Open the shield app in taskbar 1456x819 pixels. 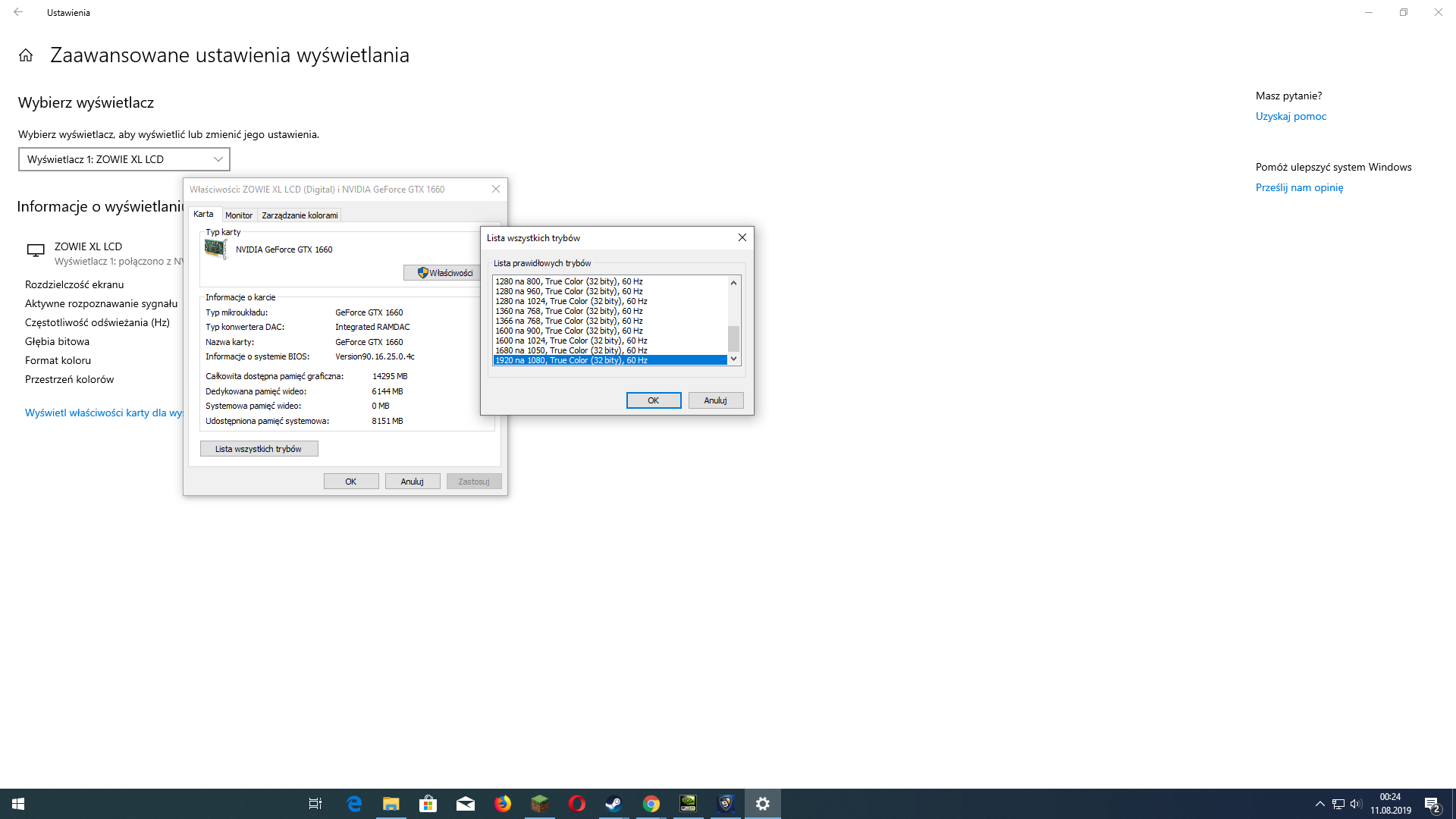[x=726, y=804]
